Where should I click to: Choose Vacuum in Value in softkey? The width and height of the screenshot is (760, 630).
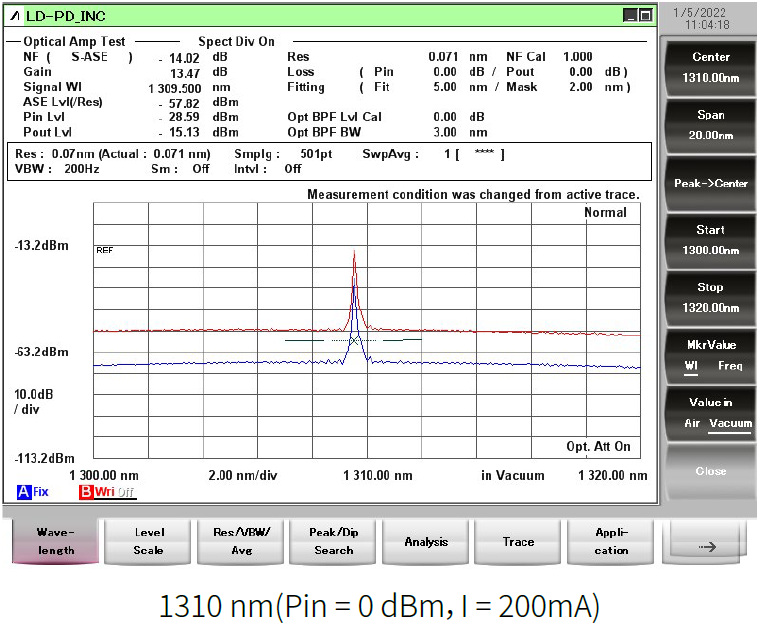730,423
